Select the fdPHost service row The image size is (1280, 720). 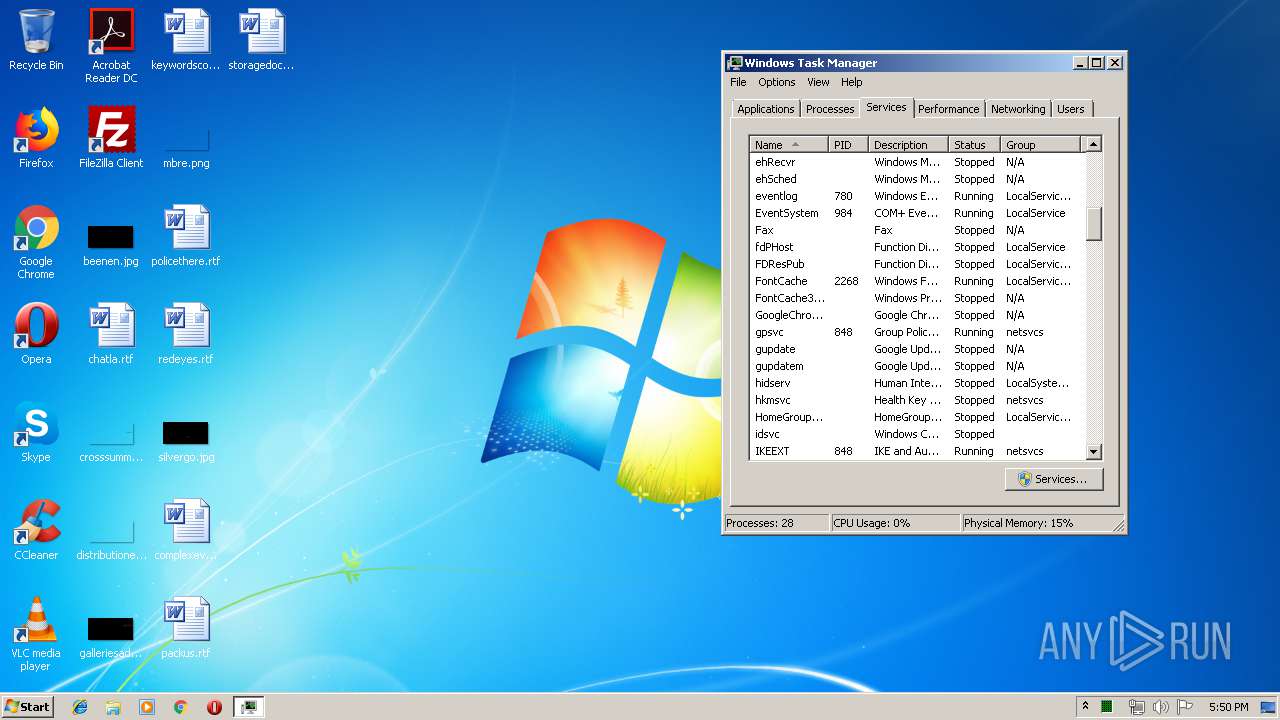pos(916,247)
